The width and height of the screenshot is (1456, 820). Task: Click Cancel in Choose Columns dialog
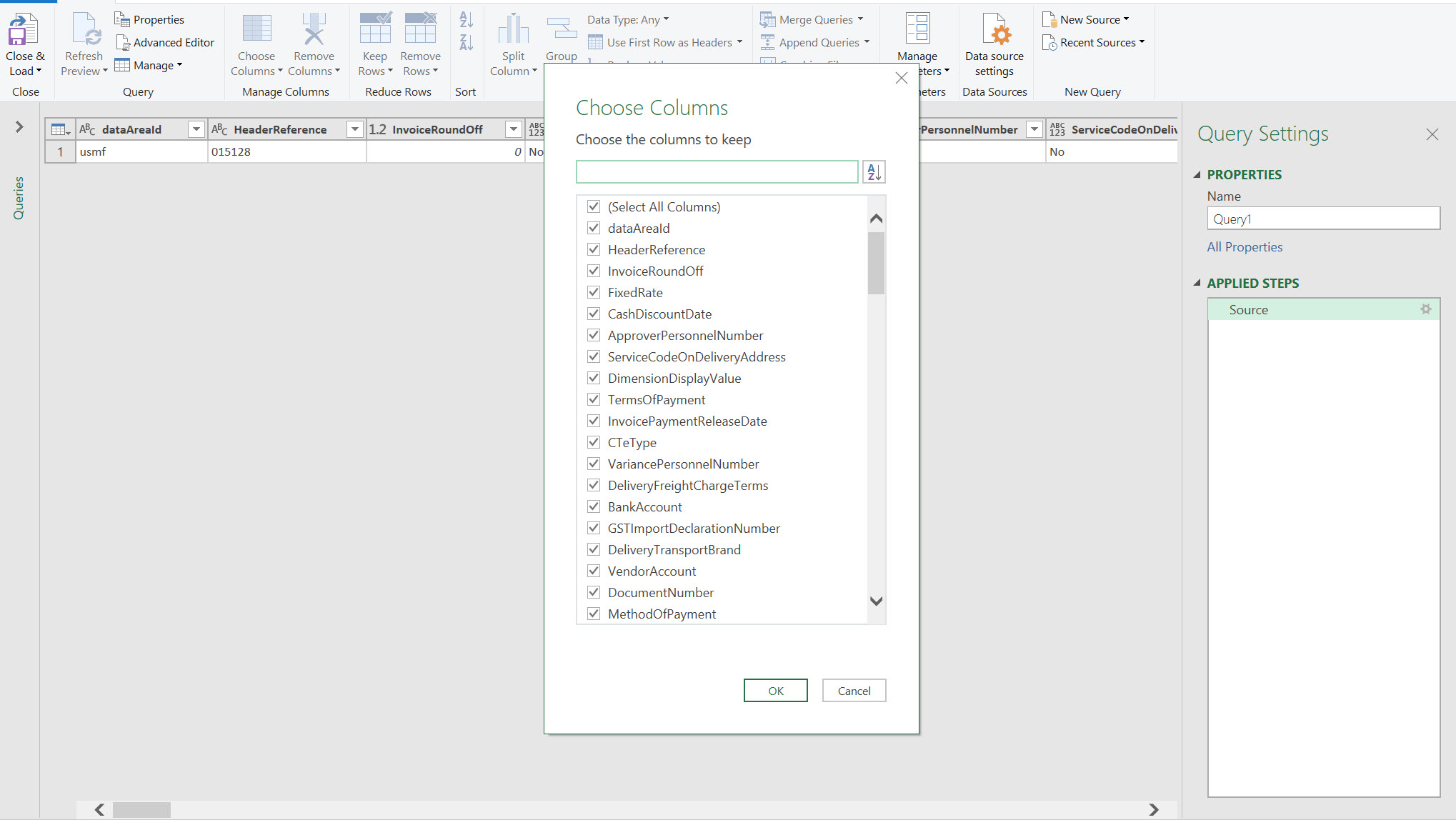pos(854,691)
